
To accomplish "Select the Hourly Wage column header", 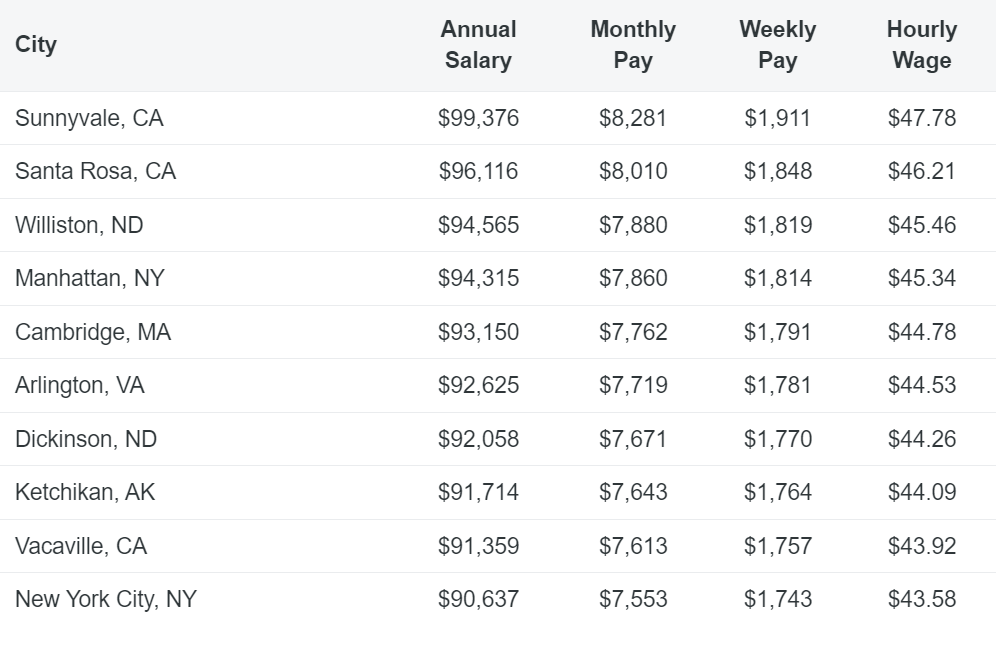I will coord(921,45).
